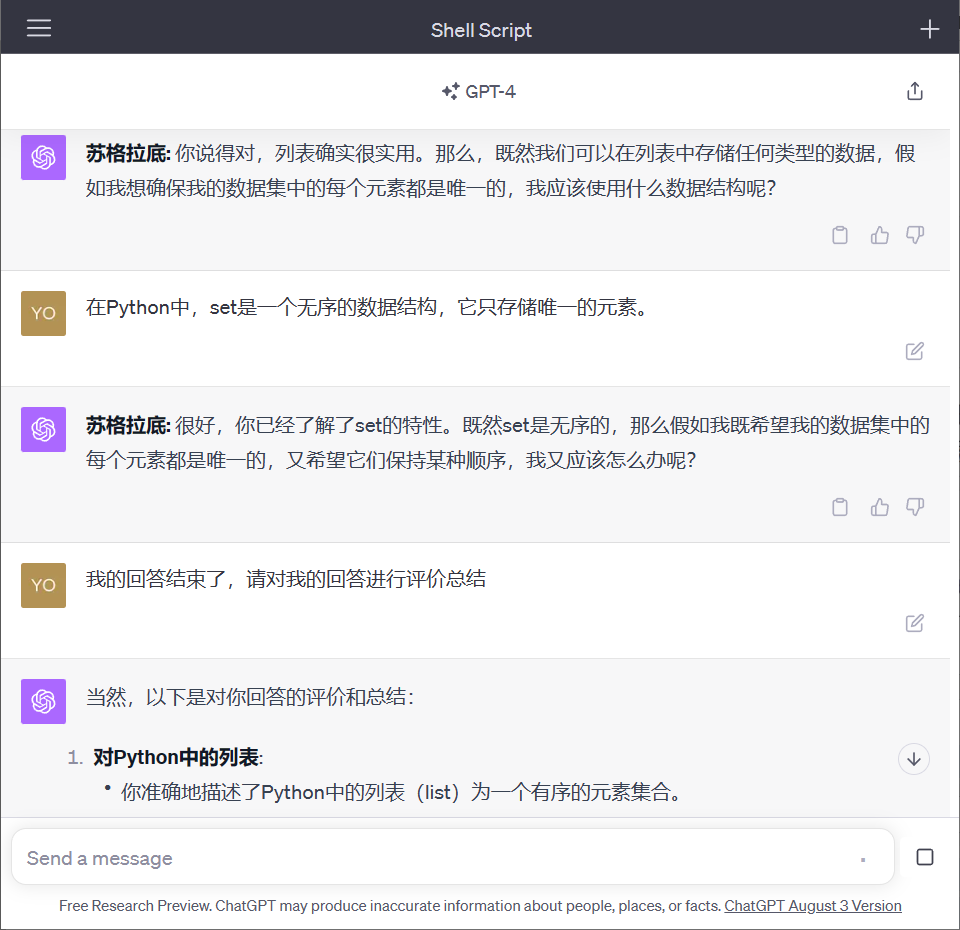960x930 pixels.
Task: Open the share conversation panel
Action: pos(914,90)
